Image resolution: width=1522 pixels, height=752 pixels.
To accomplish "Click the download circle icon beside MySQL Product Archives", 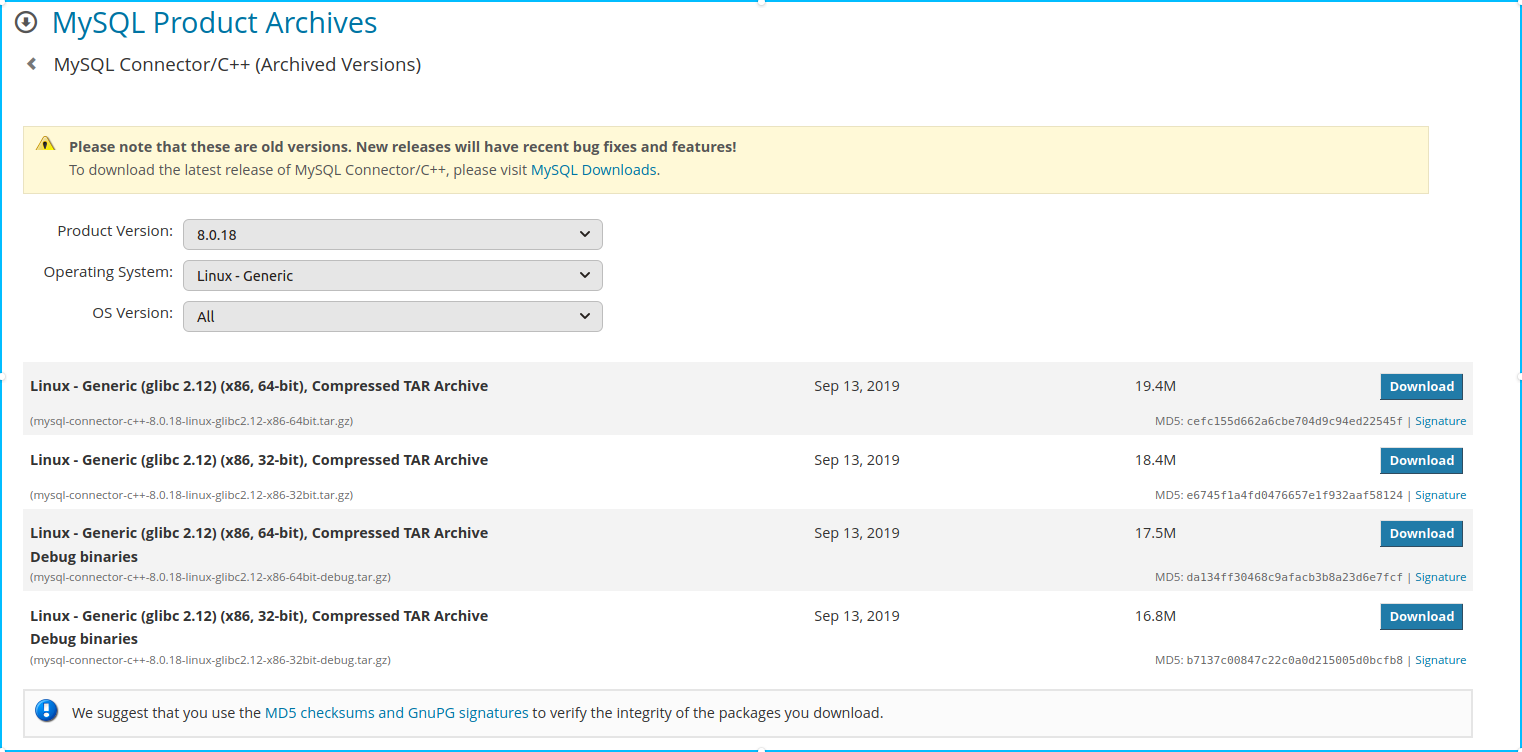I will [x=26, y=22].
